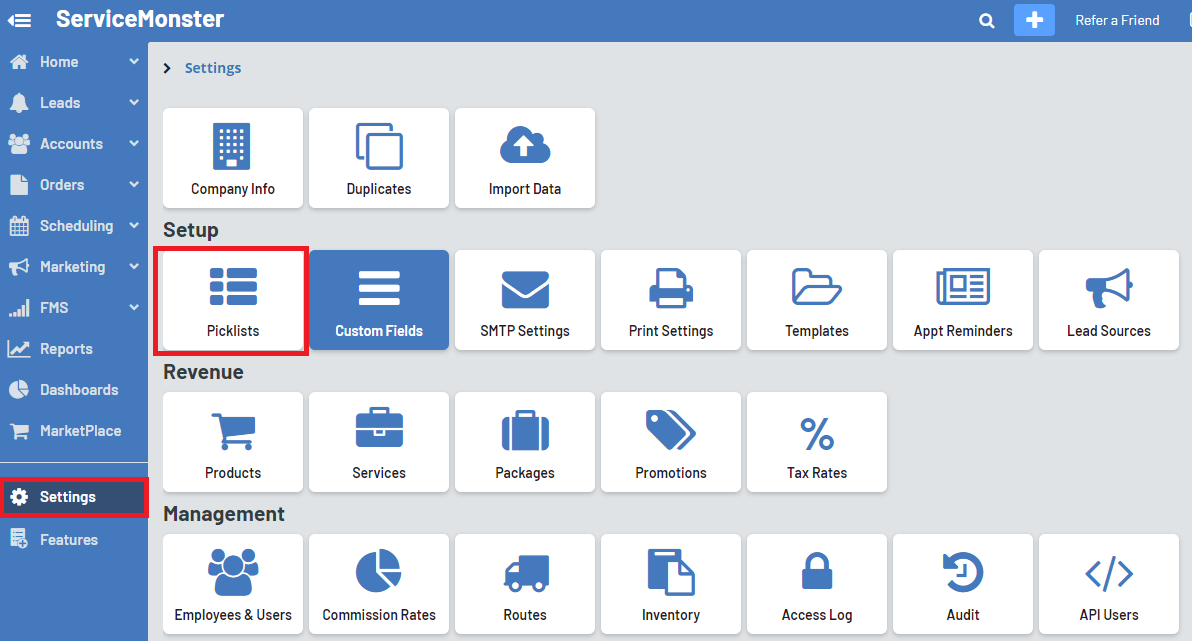This screenshot has height=641, width=1192.
Task: Click the blue plus add button
Action: [1034, 20]
